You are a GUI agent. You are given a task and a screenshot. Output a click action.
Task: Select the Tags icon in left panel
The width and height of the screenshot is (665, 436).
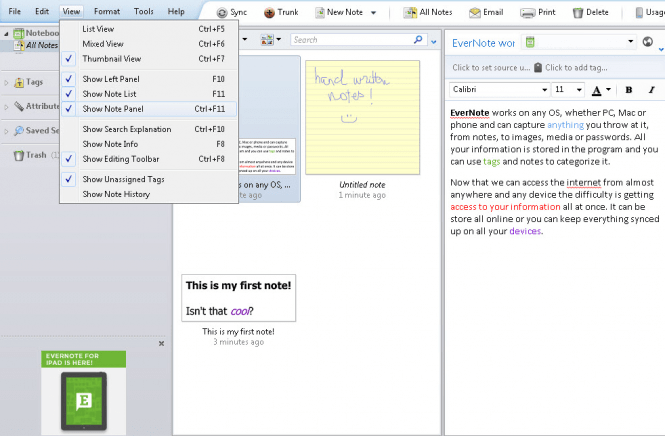(x=19, y=82)
